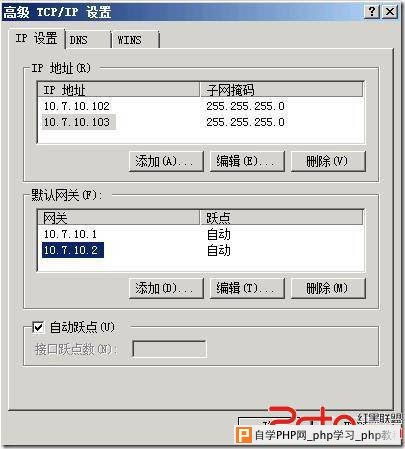Click 编辑(E) button for IP addresses
Viewport: 405px width, 449px height.
pos(247,161)
